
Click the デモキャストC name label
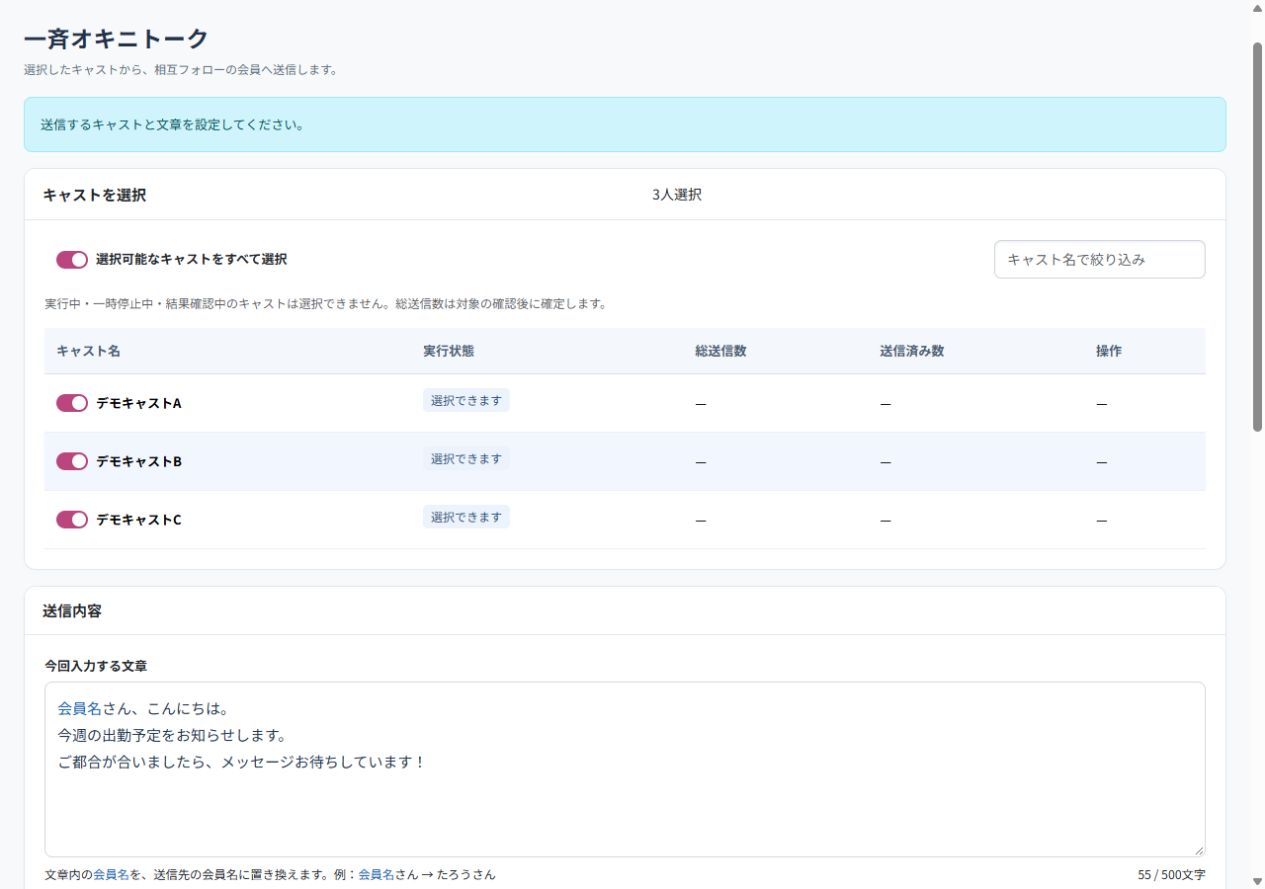click(139, 520)
